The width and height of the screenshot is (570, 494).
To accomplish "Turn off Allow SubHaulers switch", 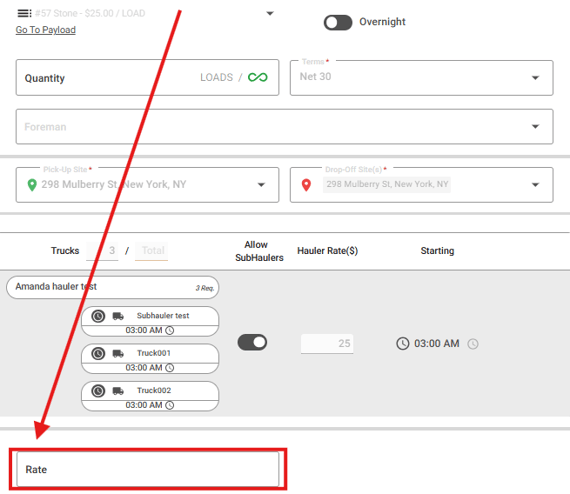I will (252, 342).
